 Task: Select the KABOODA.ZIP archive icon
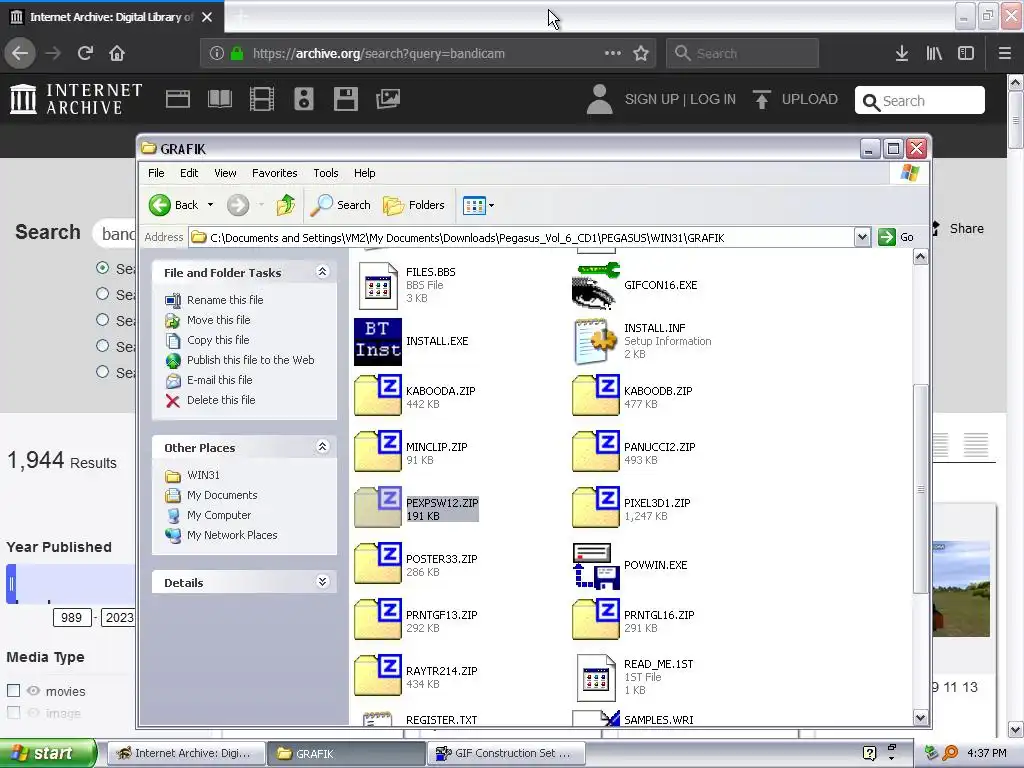[x=377, y=396]
